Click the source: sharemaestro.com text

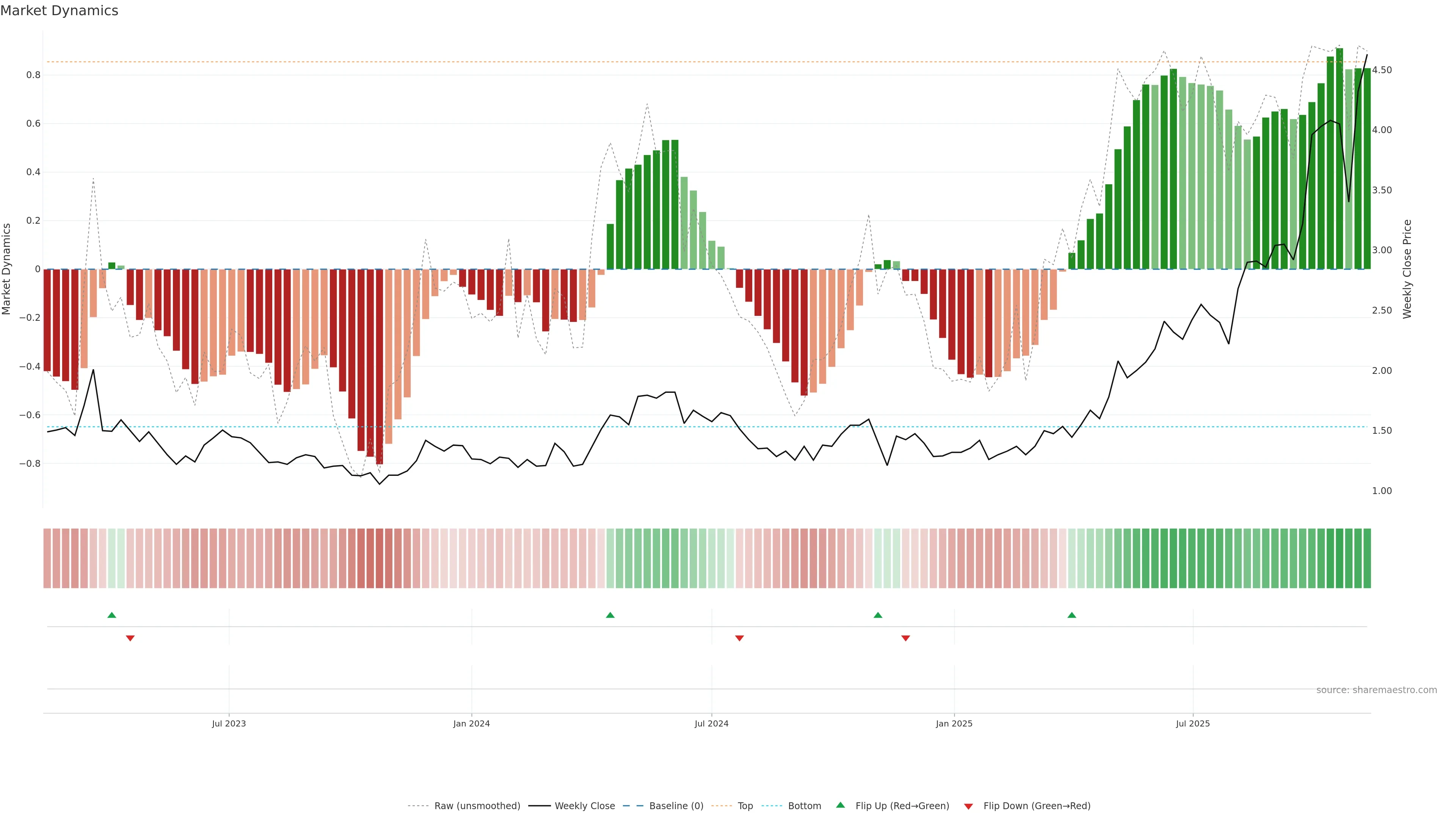pyautogui.click(x=1376, y=690)
